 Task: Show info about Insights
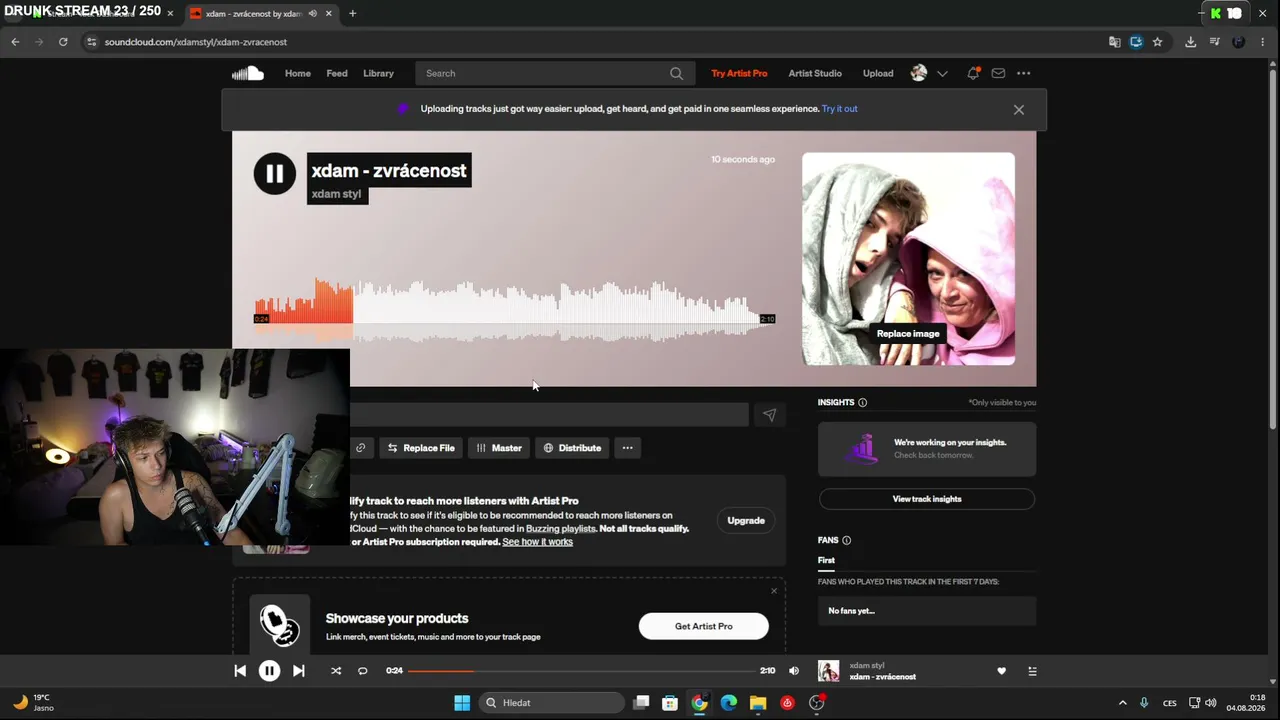click(x=862, y=403)
